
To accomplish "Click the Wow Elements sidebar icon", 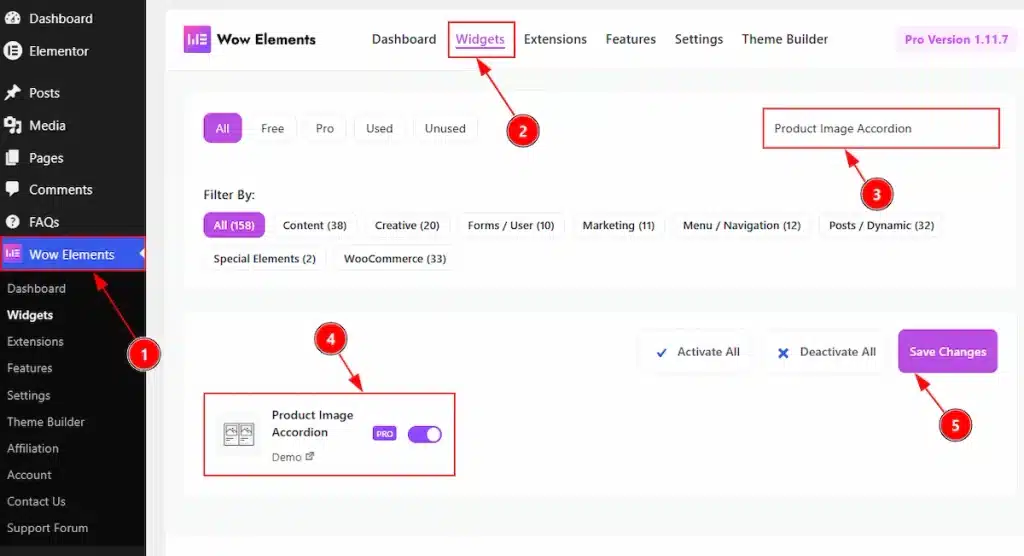I will 13,253.
